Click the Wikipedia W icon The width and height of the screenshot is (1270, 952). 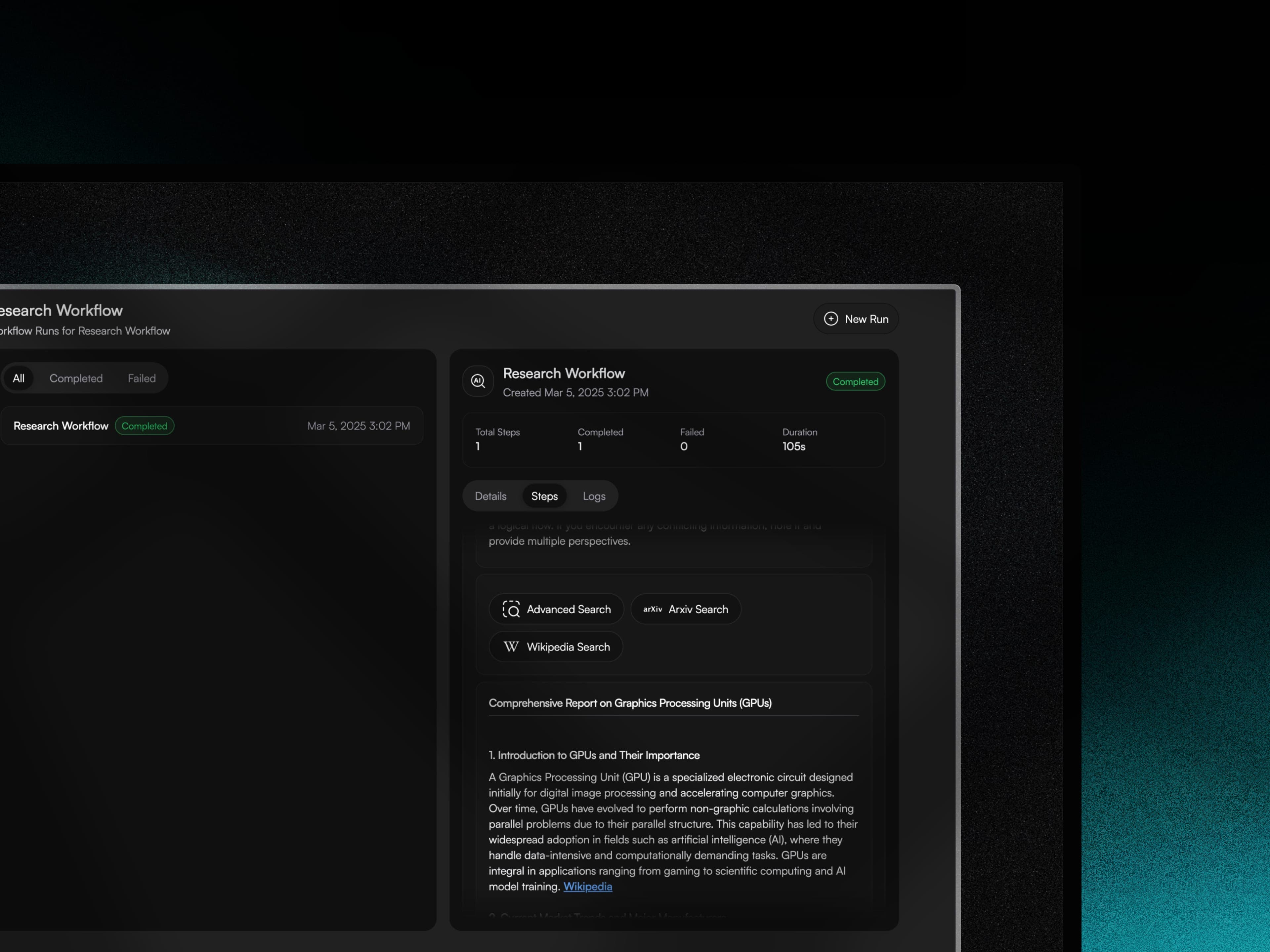tap(511, 647)
